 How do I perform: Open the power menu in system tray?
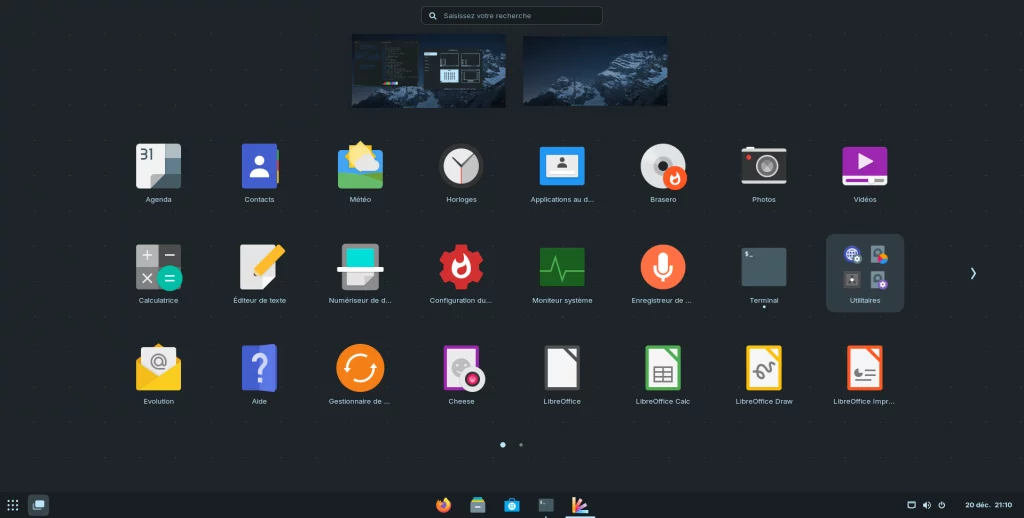coord(942,505)
